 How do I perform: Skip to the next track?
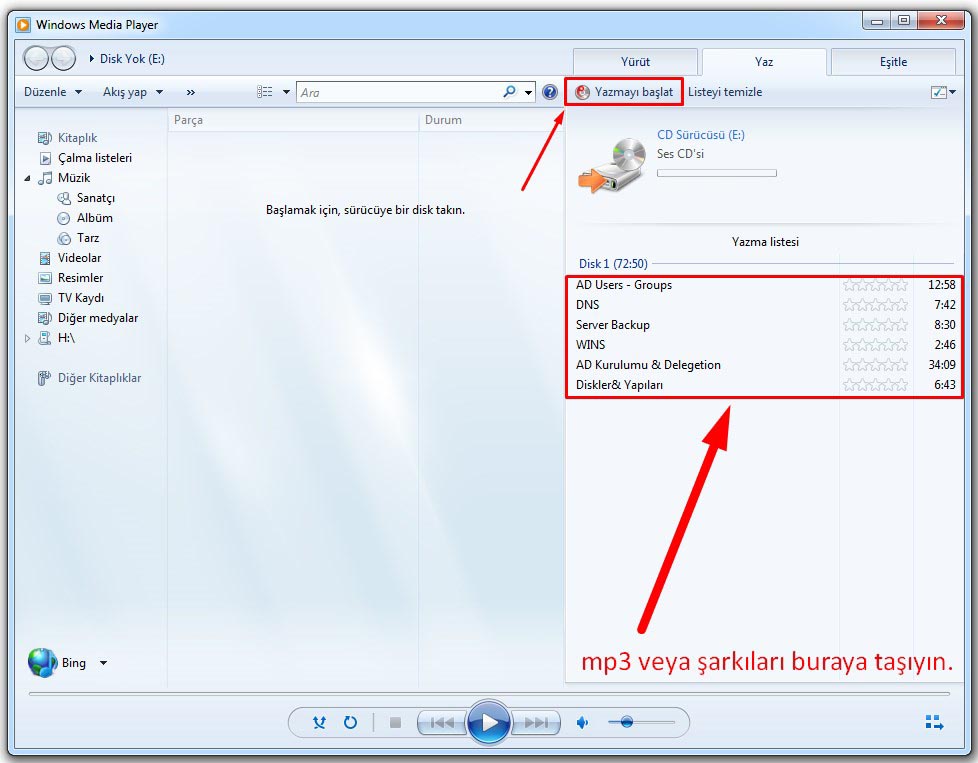(537, 722)
